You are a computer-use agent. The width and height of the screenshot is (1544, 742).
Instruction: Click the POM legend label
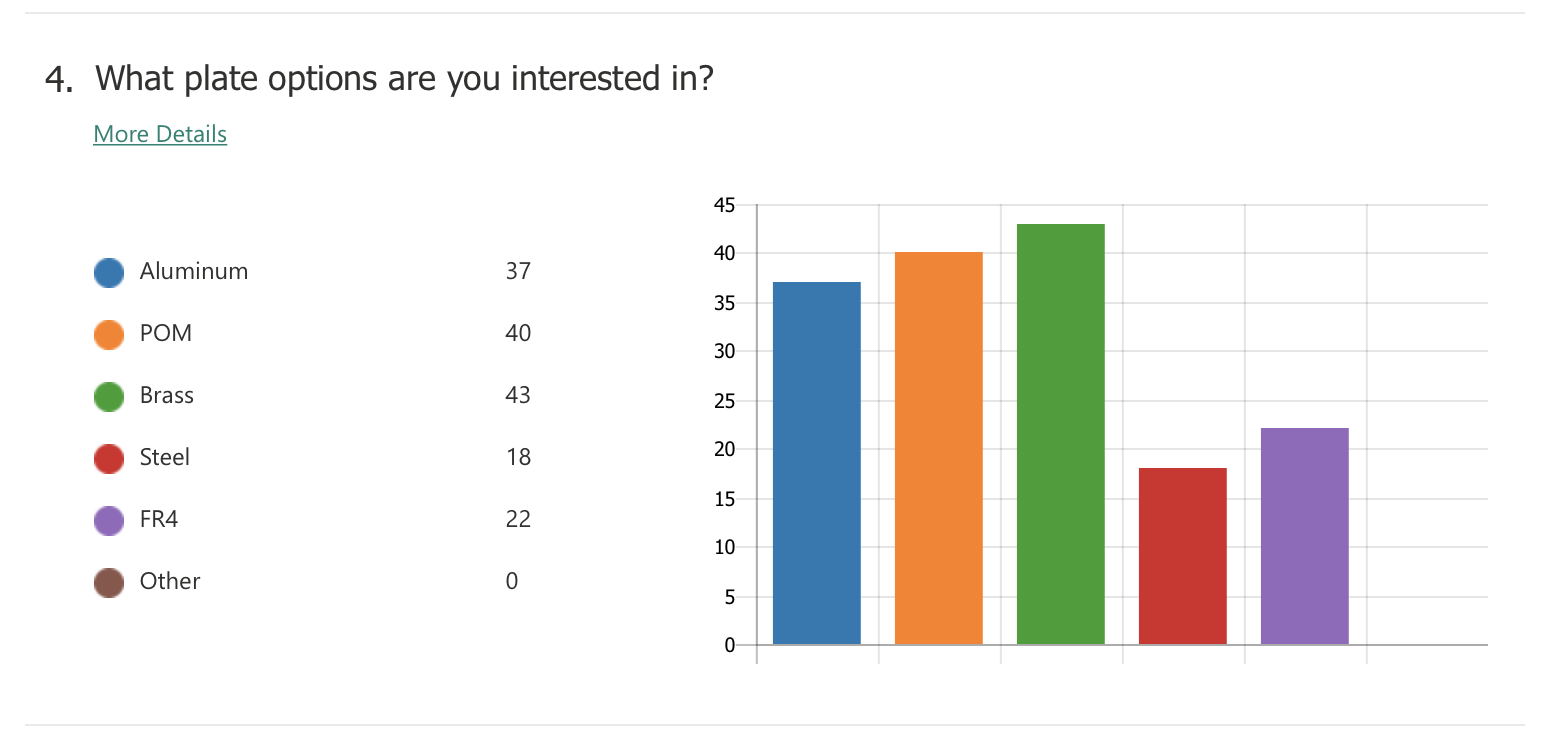pyautogui.click(x=166, y=333)
